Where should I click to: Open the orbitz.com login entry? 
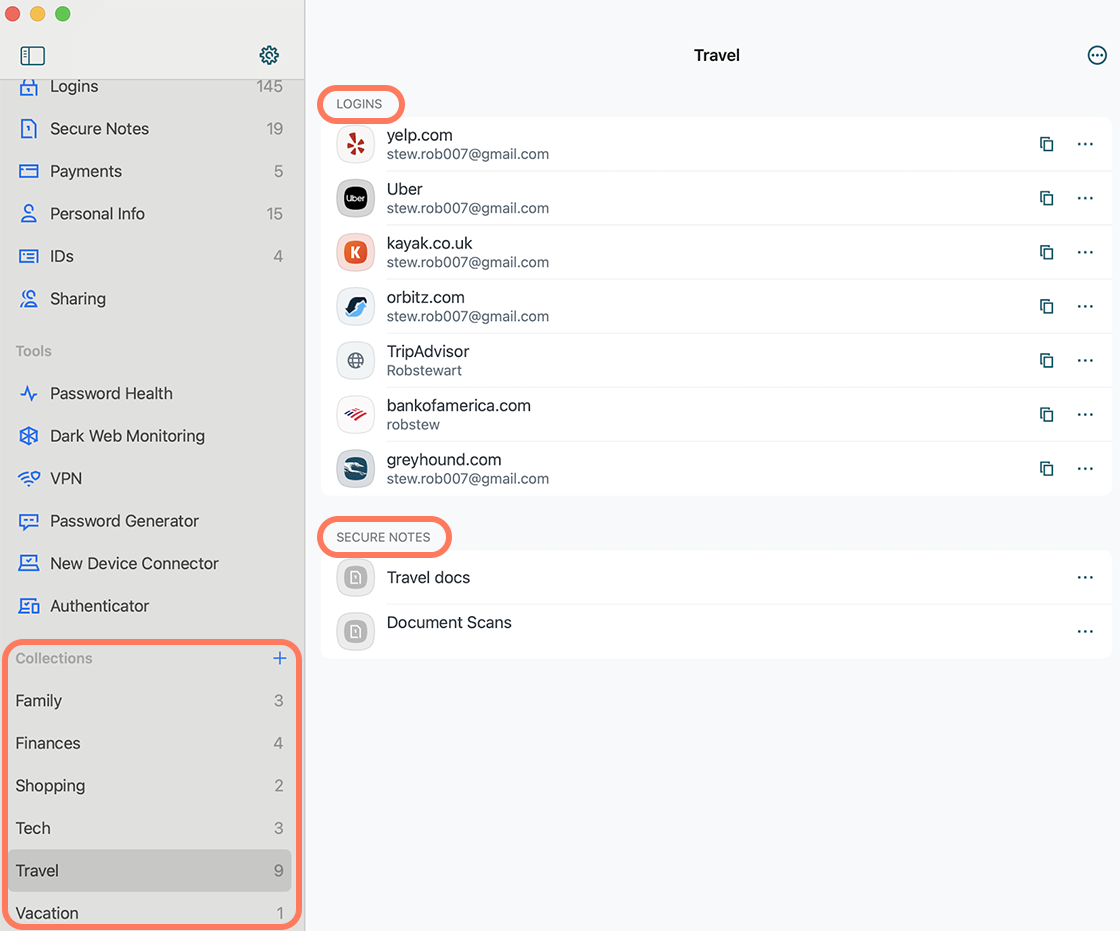pyautogui.click(x=716, y=307)
